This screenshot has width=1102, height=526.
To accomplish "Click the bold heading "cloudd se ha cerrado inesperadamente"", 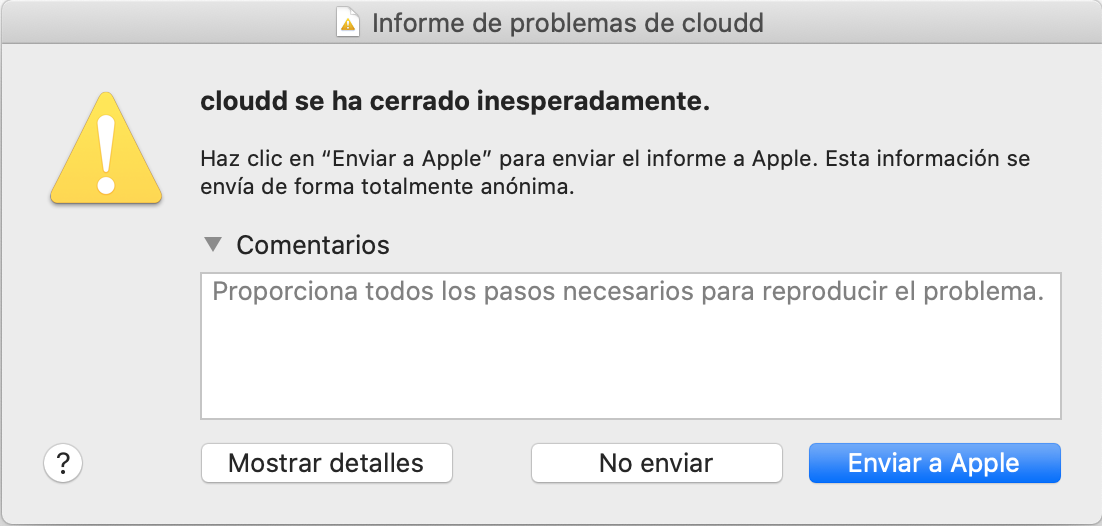I will (455, 103).
